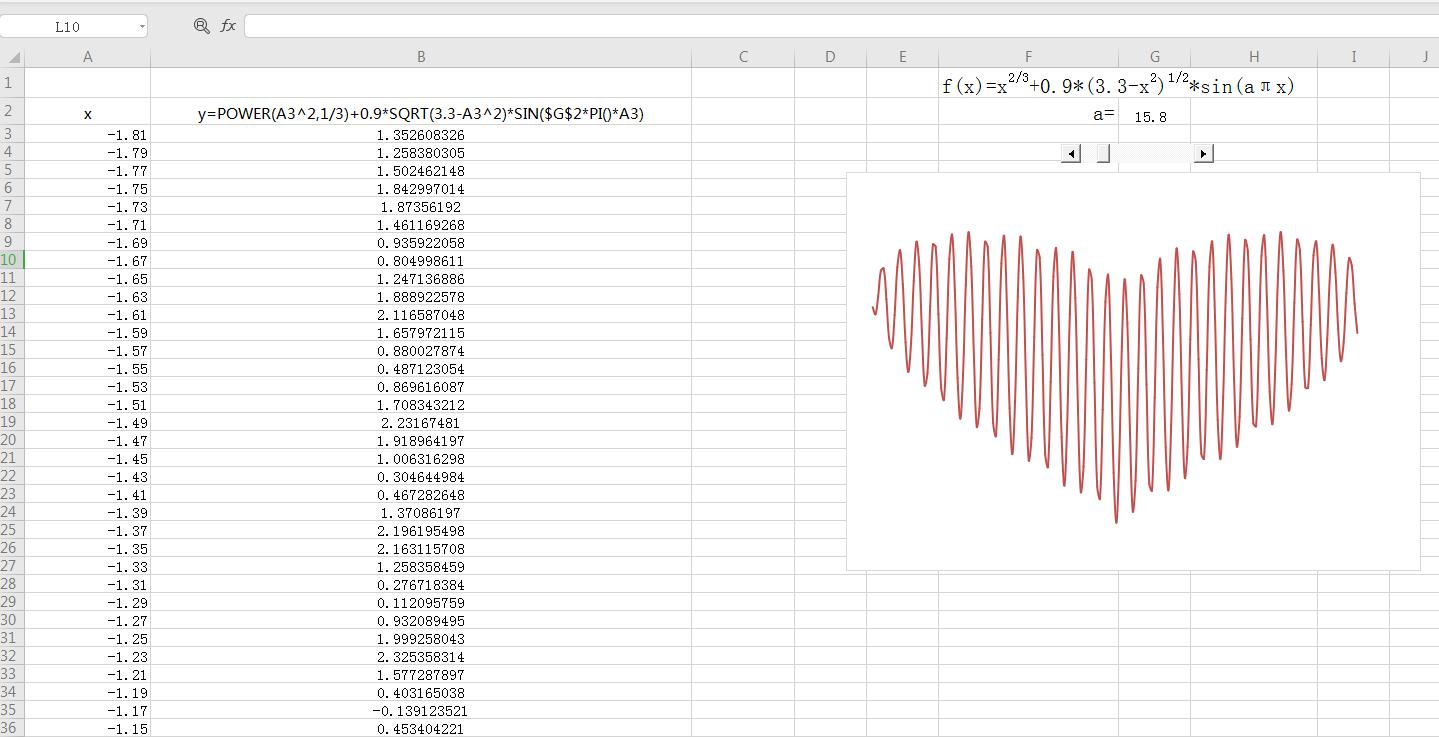1439x737 pixels.
Task: Select row 10 header
Action: (x=11, y=260)
